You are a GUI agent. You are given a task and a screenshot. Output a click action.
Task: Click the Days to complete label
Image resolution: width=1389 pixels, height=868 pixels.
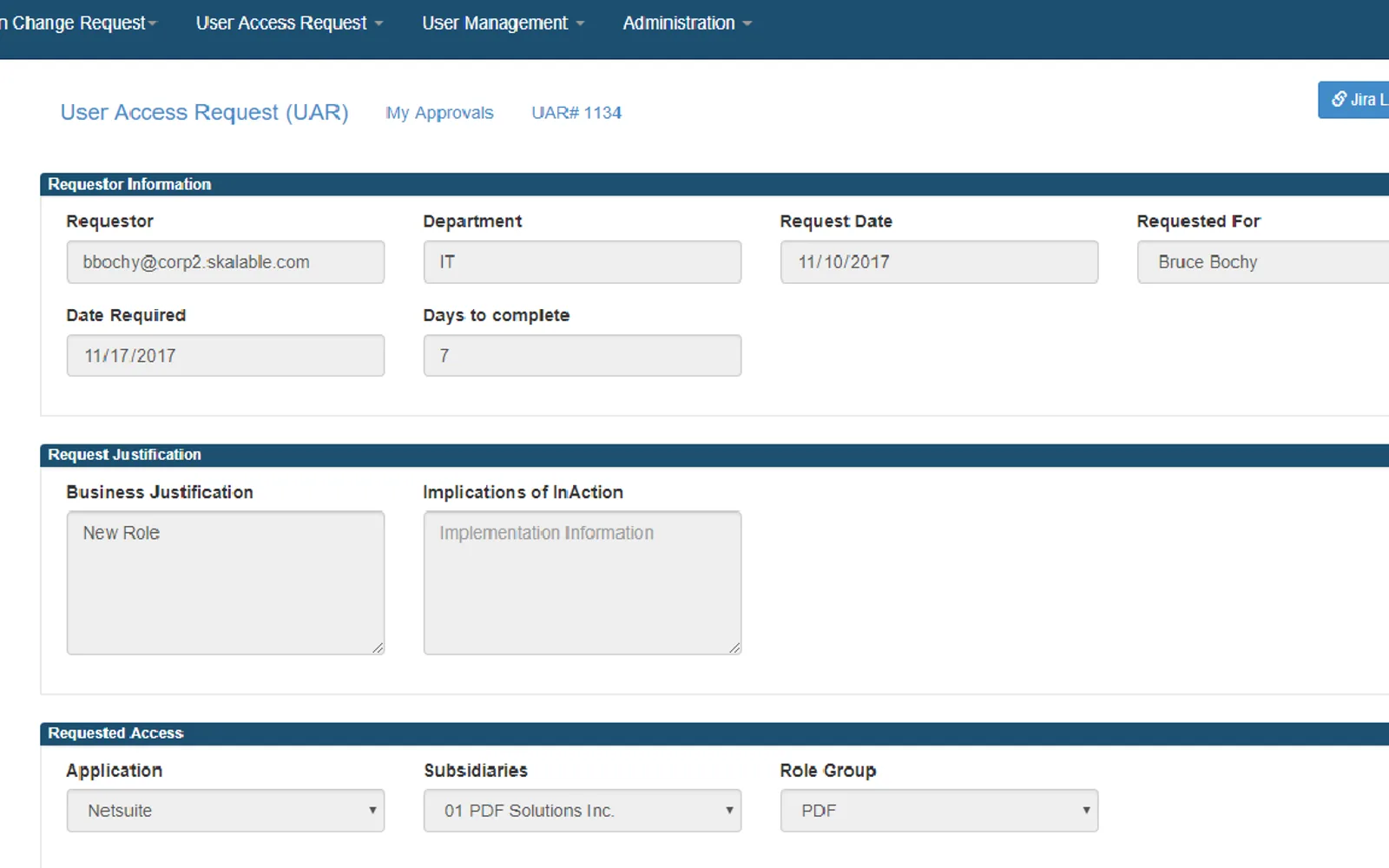tap(497, 315)
